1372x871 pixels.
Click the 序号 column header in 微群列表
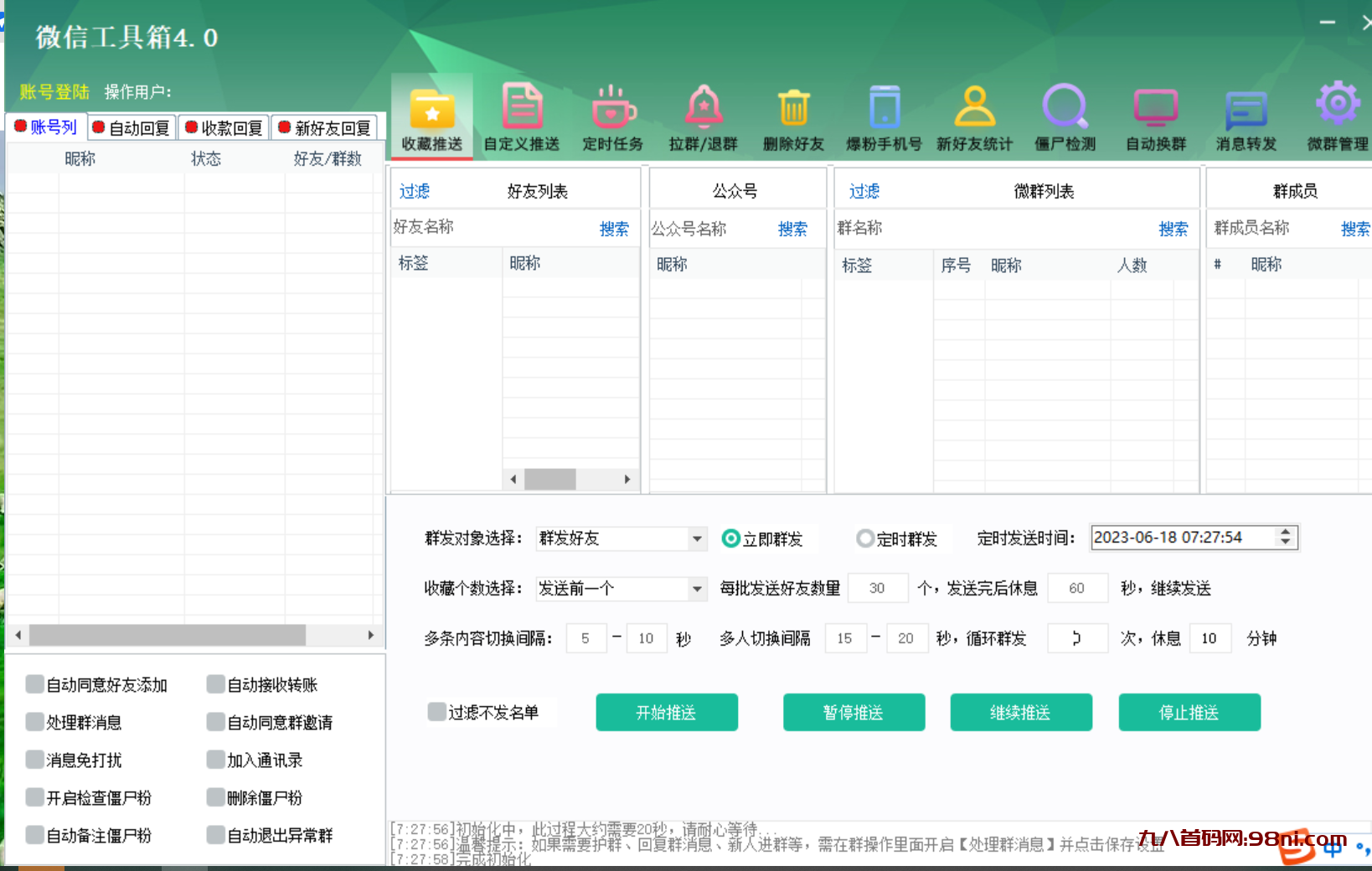[956, 265]
